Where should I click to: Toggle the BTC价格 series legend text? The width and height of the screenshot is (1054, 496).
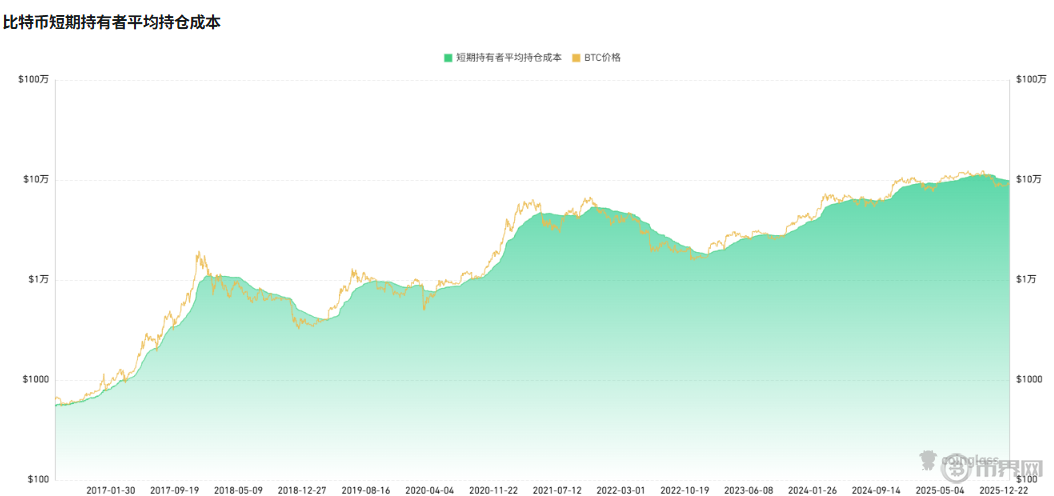point(603,58)
